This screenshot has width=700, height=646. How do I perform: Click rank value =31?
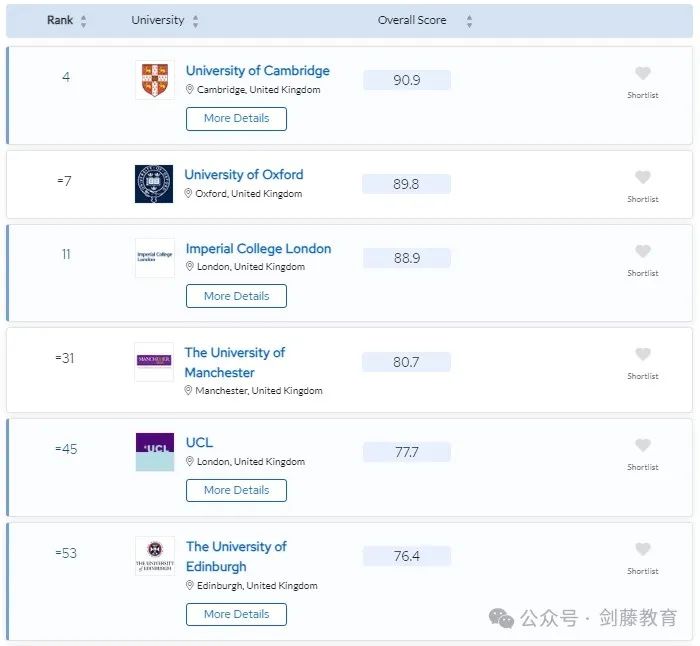[x=65, y=358]
